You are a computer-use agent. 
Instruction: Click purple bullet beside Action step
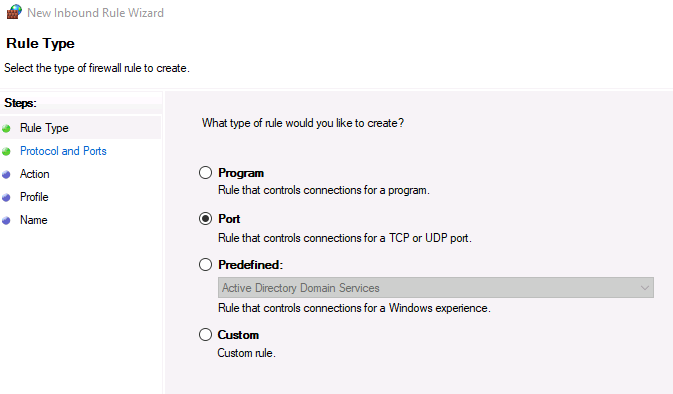click(x=6, y=175)
